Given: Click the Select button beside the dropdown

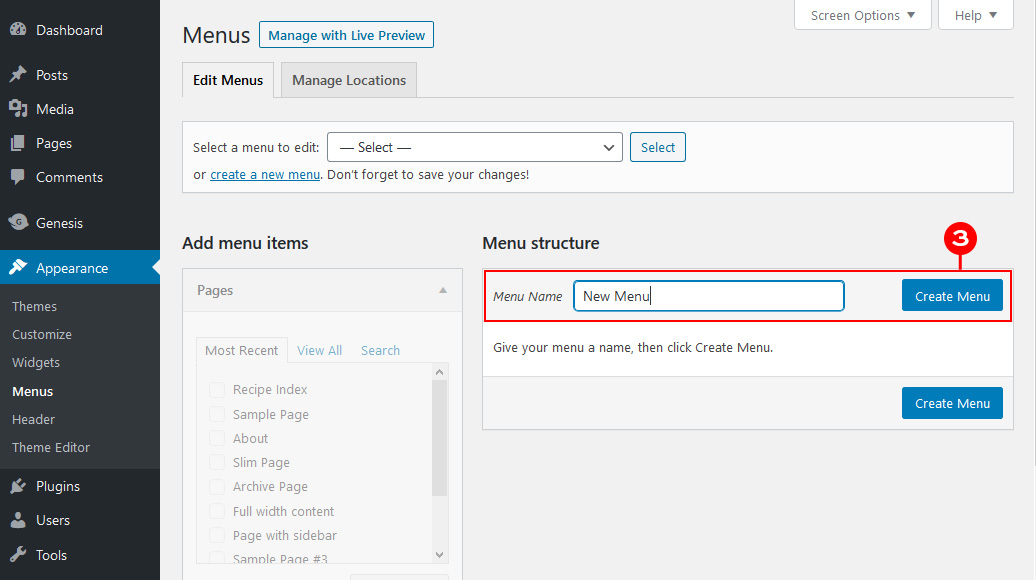Looking at the screenshot, I should pyautogui.click(x=657, y=147).
